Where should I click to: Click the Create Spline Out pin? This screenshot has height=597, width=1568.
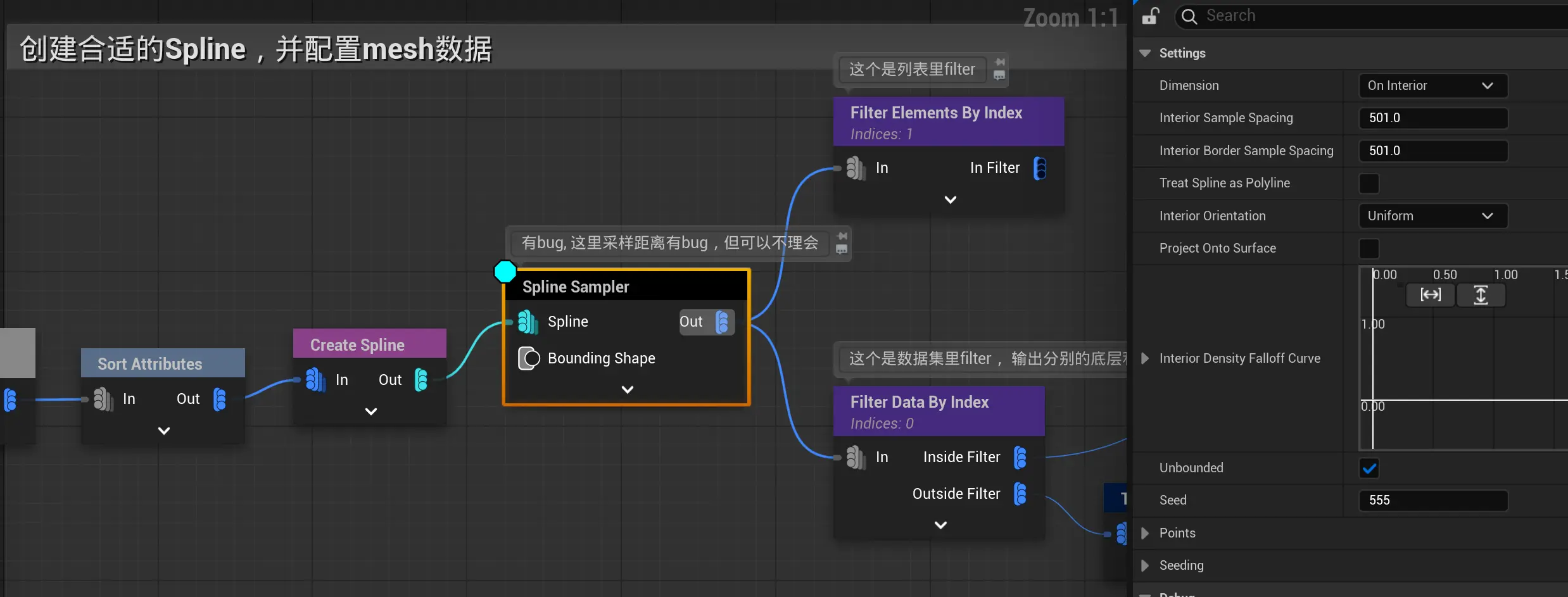(x=421, y=380)
